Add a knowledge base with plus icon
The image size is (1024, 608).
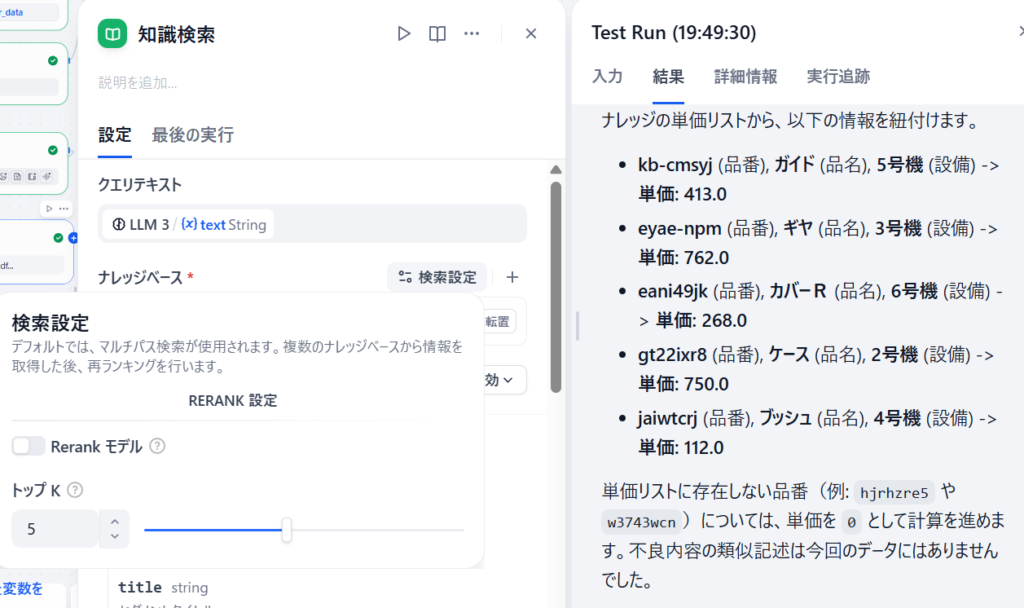[512, 277]
